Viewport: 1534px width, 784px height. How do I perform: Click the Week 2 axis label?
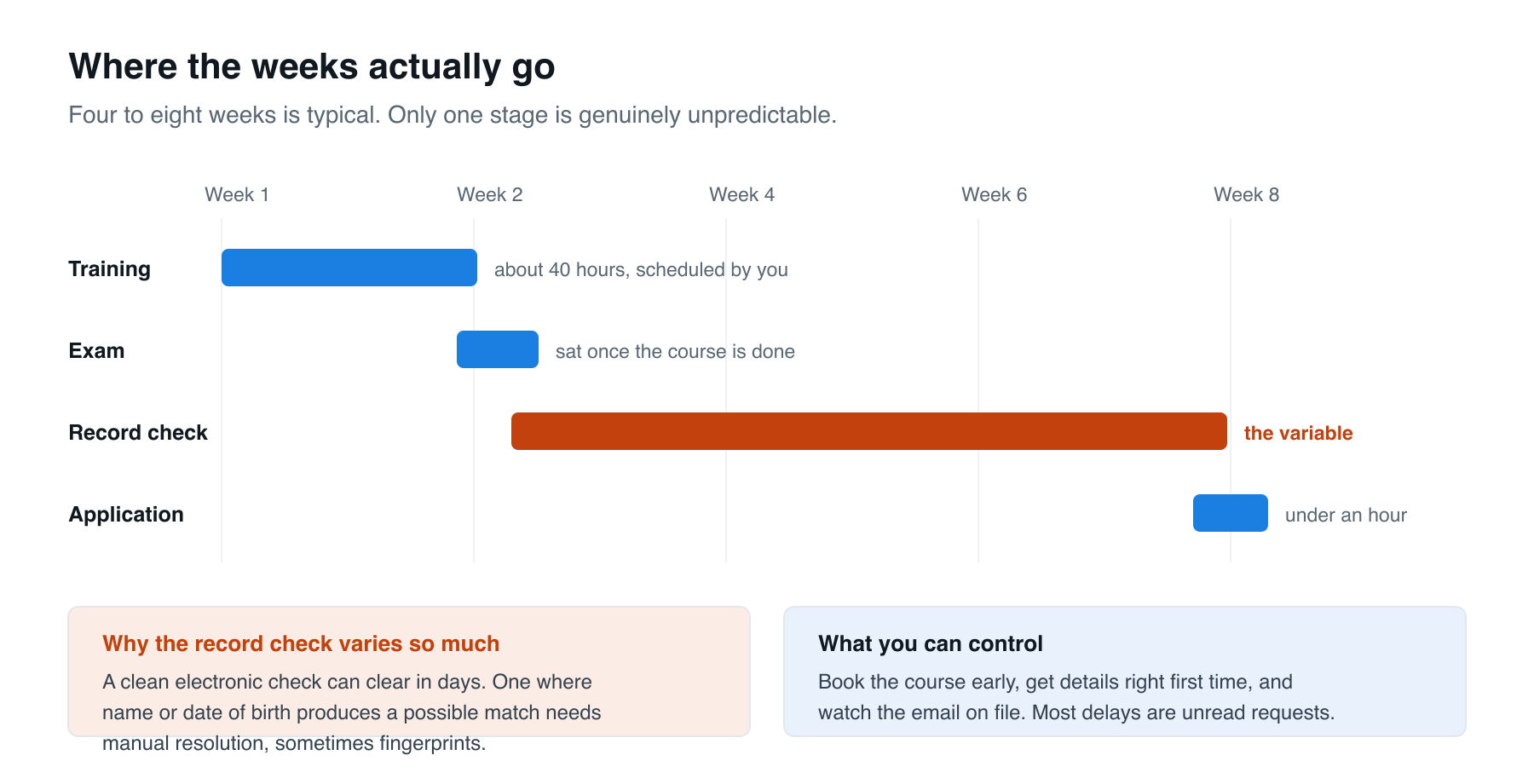[x=490, y=194]
